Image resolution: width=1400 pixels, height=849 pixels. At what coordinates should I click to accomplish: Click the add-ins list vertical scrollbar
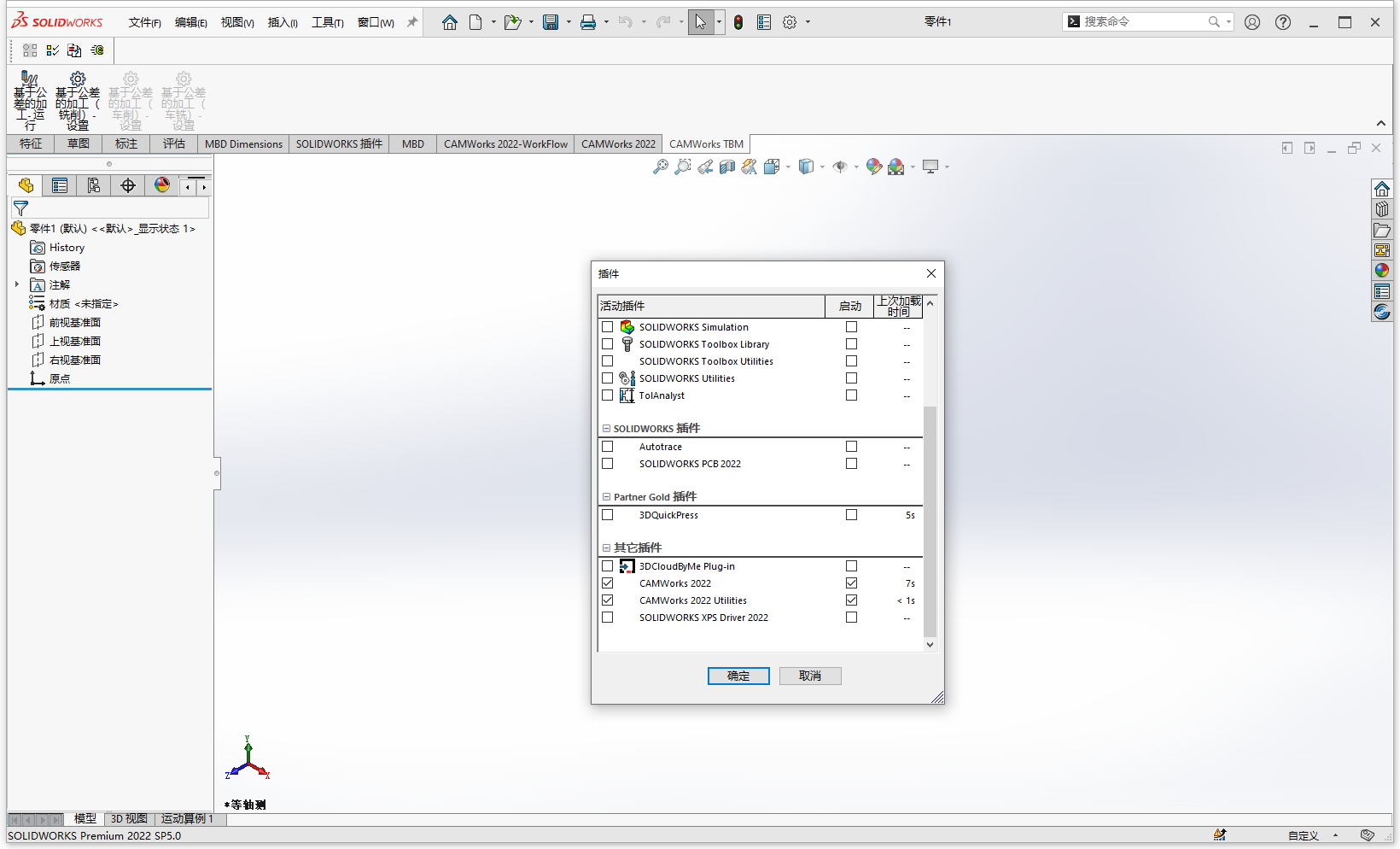930,521
